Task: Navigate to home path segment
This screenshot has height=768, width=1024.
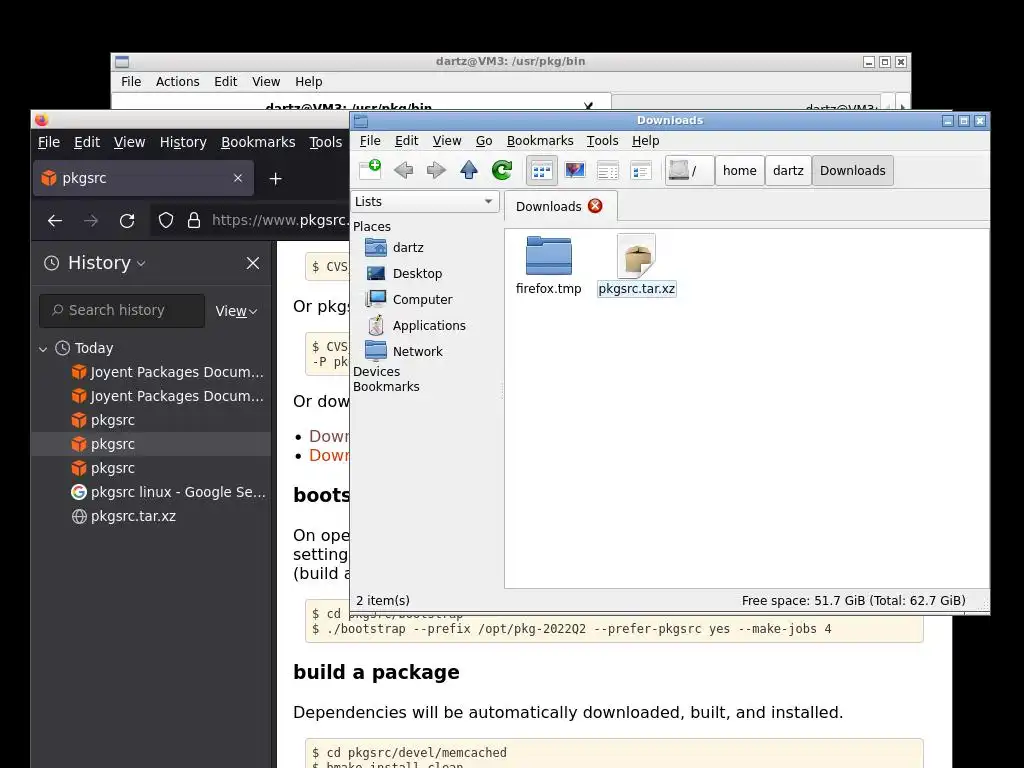Action: (x=739, y=170)
